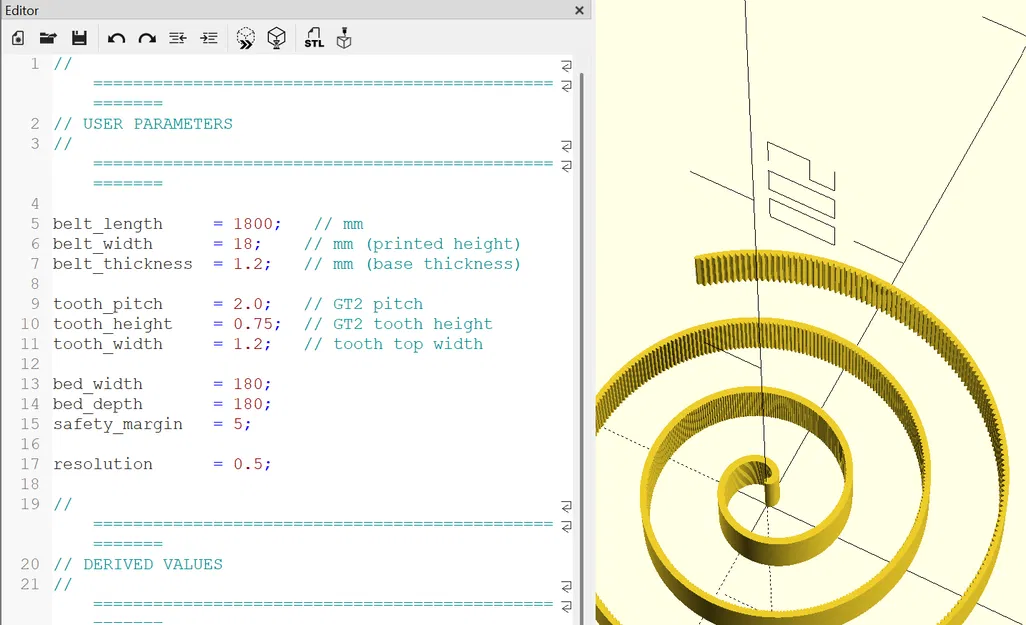Click the Editor panel title
1026x625 pixels.
click(22, 10)
